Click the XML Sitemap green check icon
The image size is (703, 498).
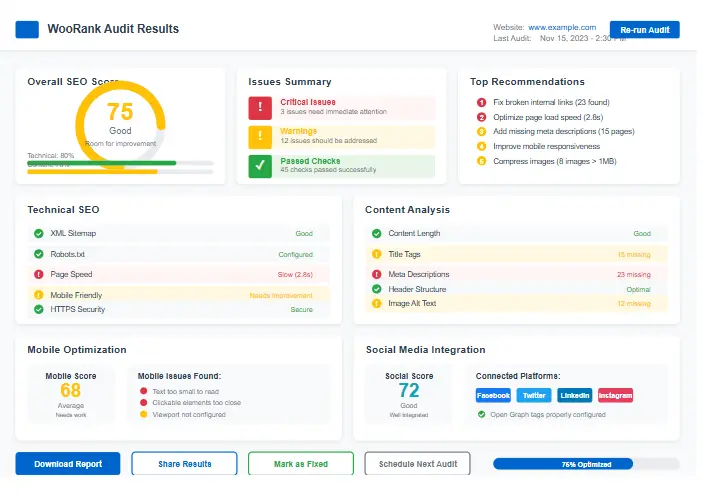point(39,233)
